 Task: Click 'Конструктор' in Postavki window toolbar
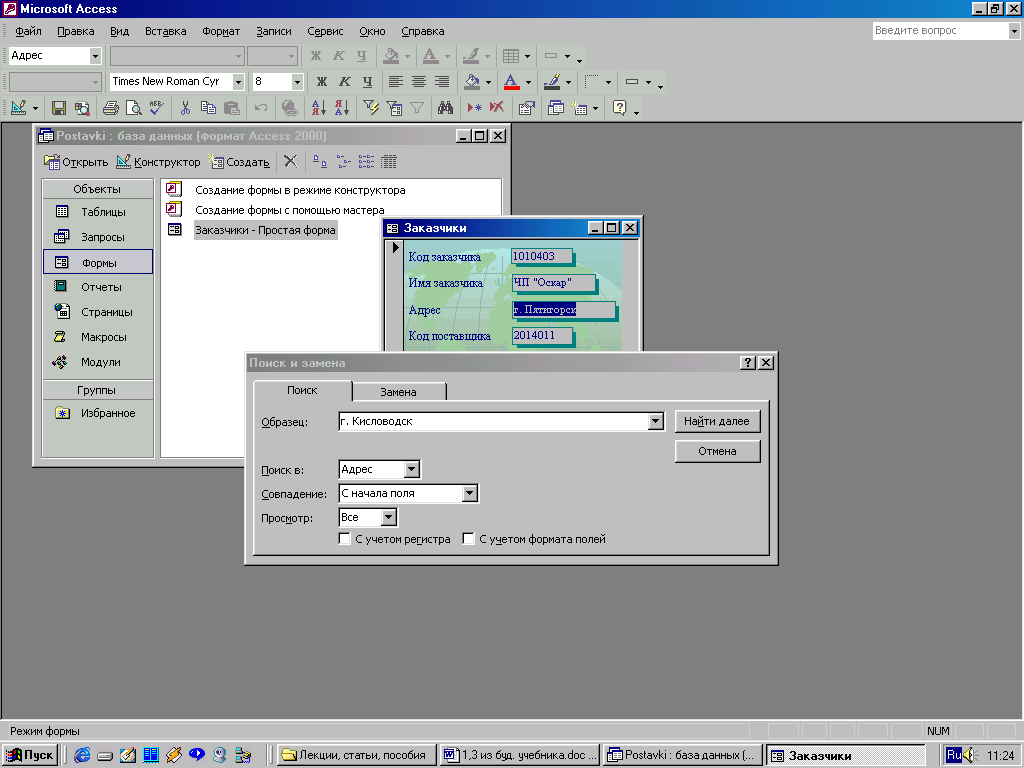[159, 162]
